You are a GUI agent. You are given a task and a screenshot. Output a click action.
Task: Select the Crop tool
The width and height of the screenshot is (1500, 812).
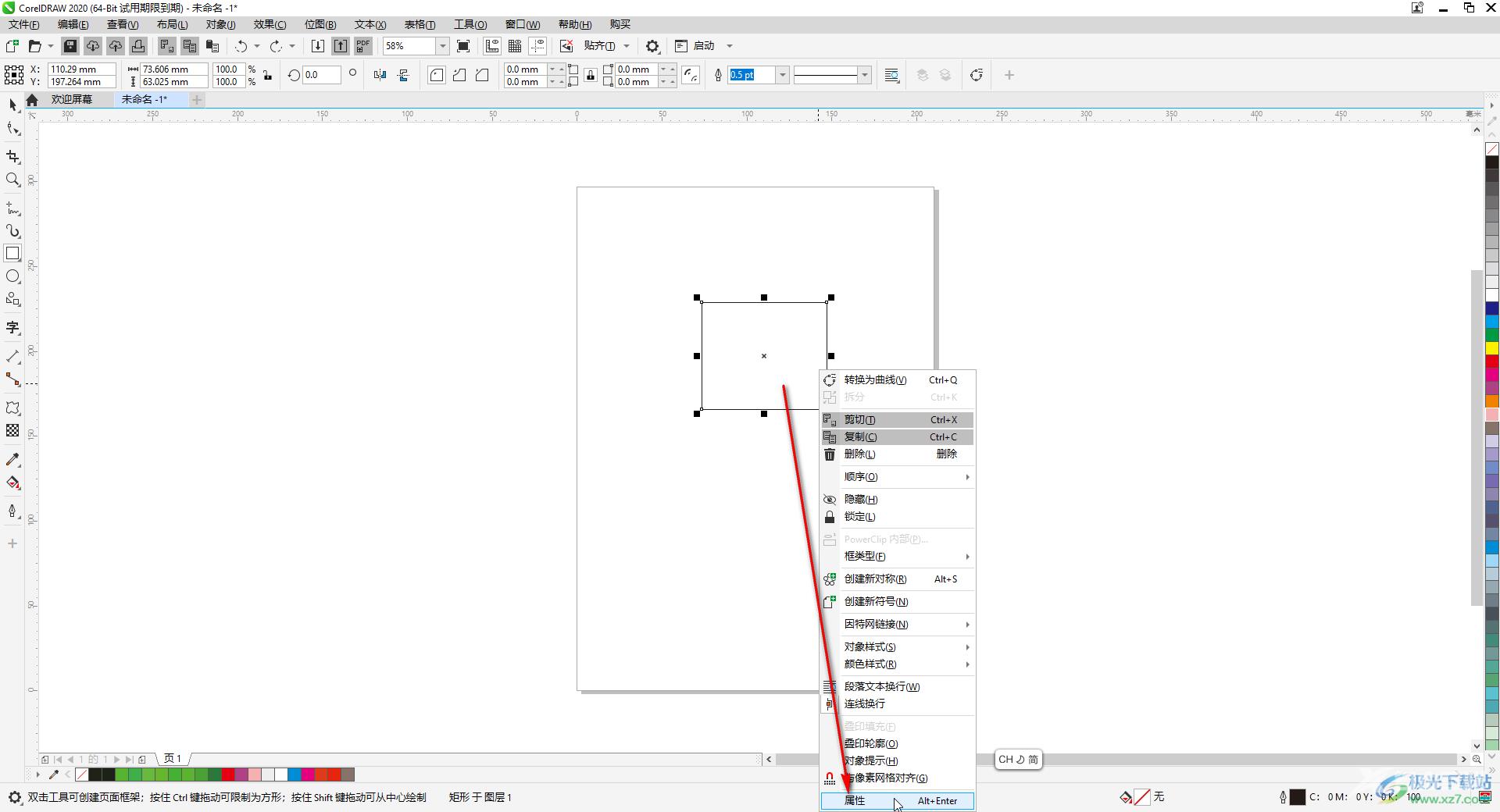[x=12, y=157]
